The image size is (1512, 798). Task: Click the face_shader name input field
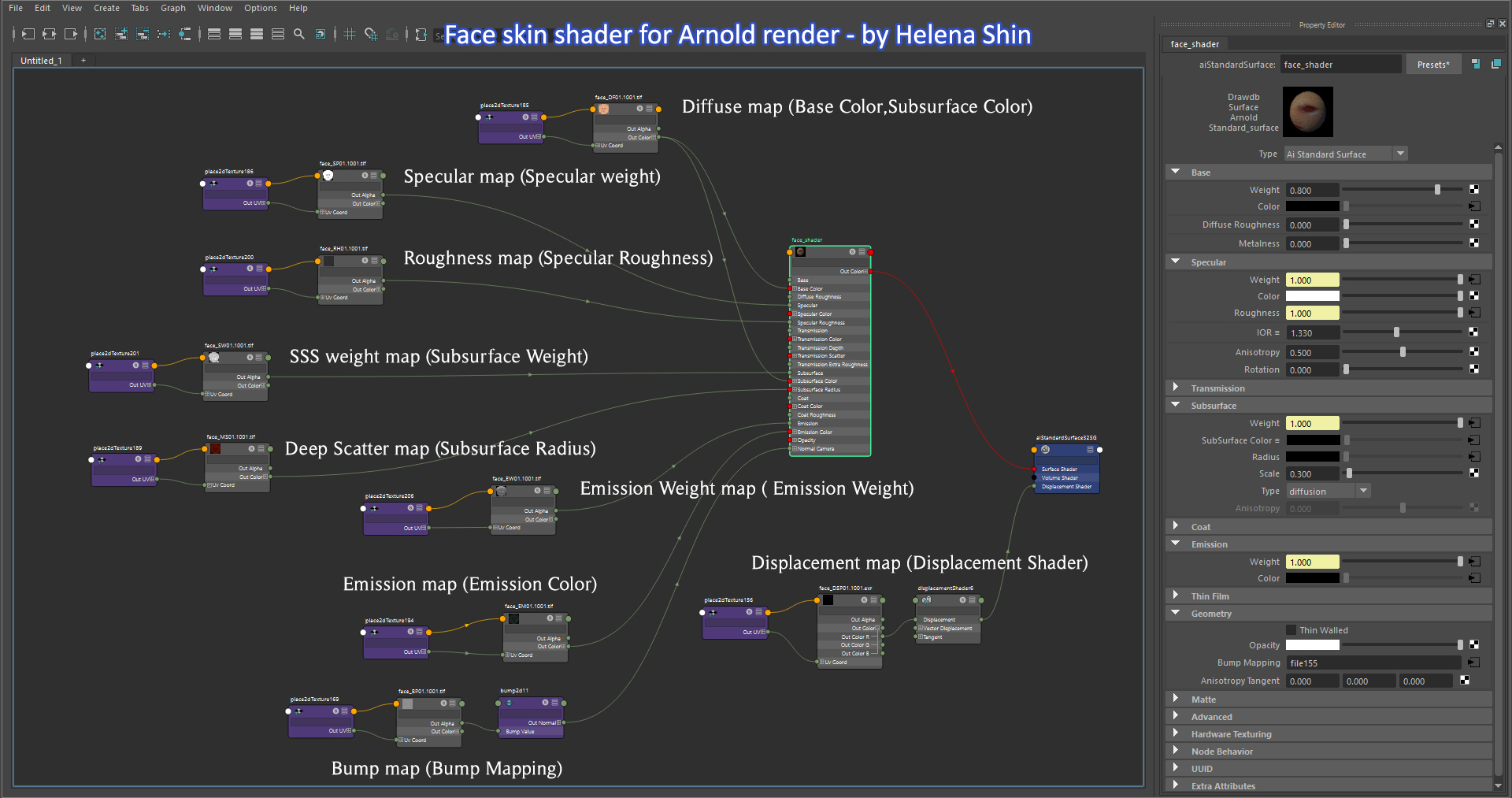tap(1340, 65)
